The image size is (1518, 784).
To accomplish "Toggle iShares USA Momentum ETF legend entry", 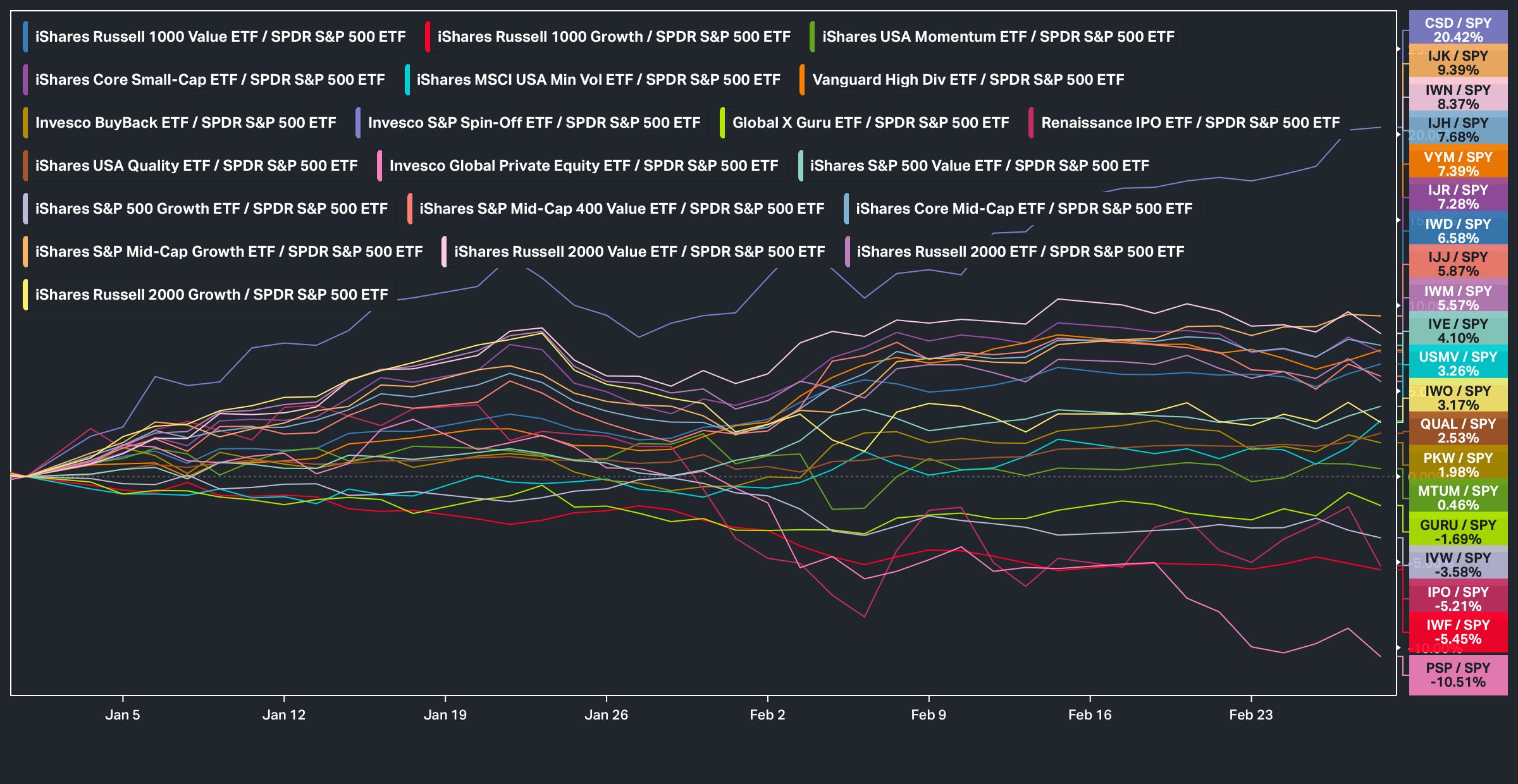I will (x=998, y=37).
